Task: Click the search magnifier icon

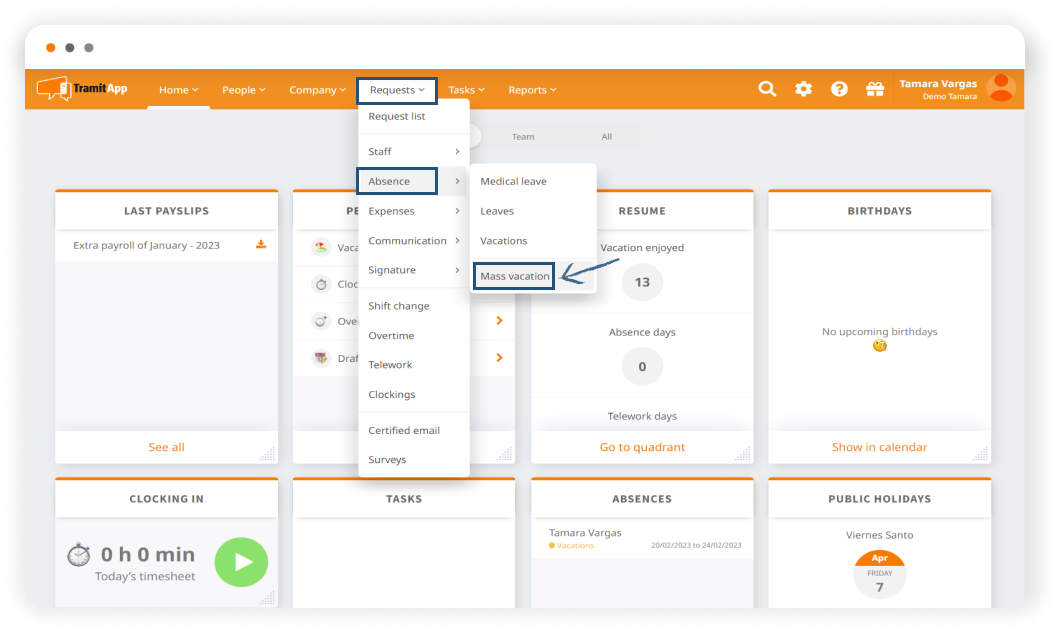Action: [x=767, y=89]
